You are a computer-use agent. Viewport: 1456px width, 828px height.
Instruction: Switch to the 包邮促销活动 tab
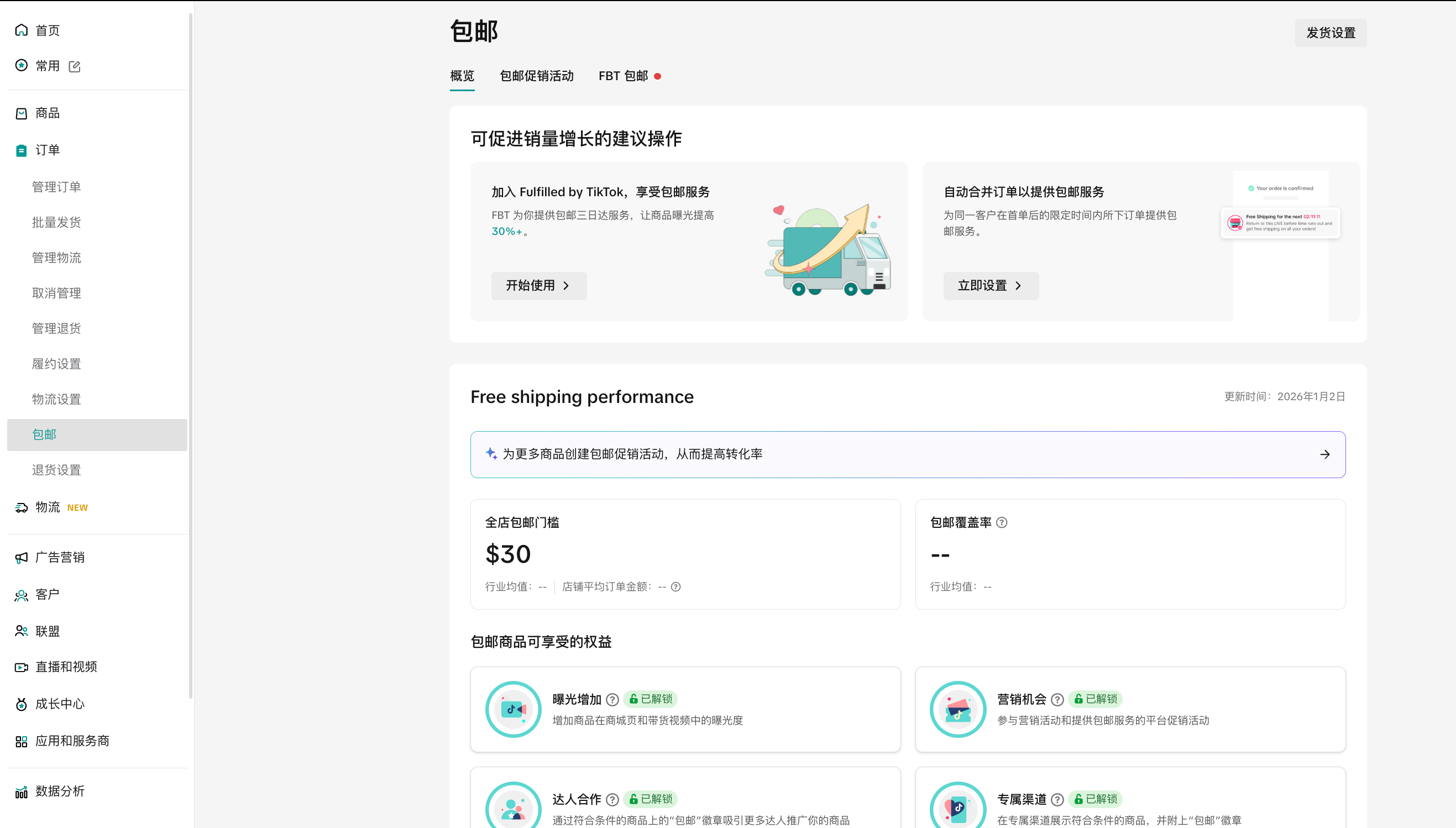pos(536,76)
